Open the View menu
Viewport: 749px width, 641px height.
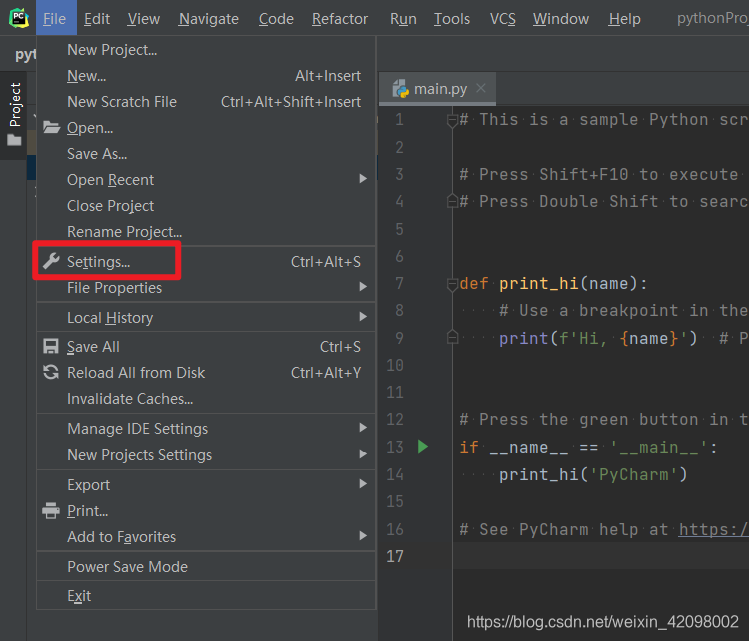coord(143,19)
